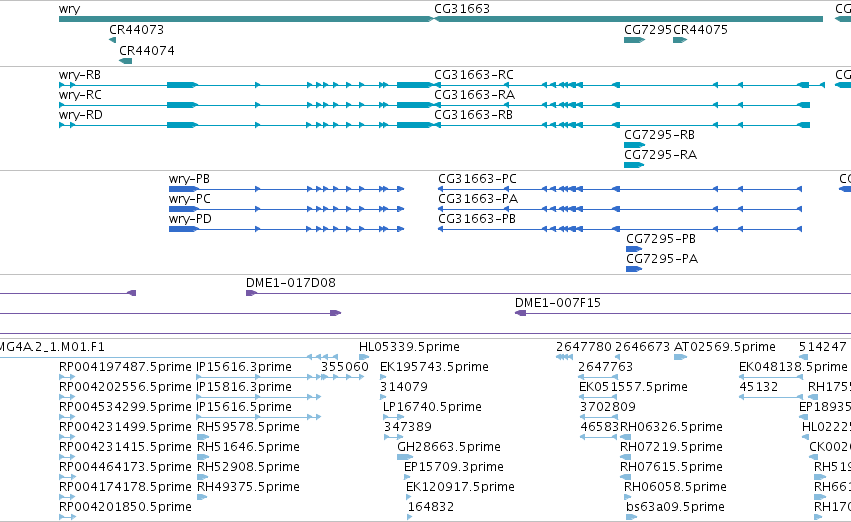Click the RH59578.5prime EST label
The width and height of the screenshot is (851, 522).
point(248,428)
